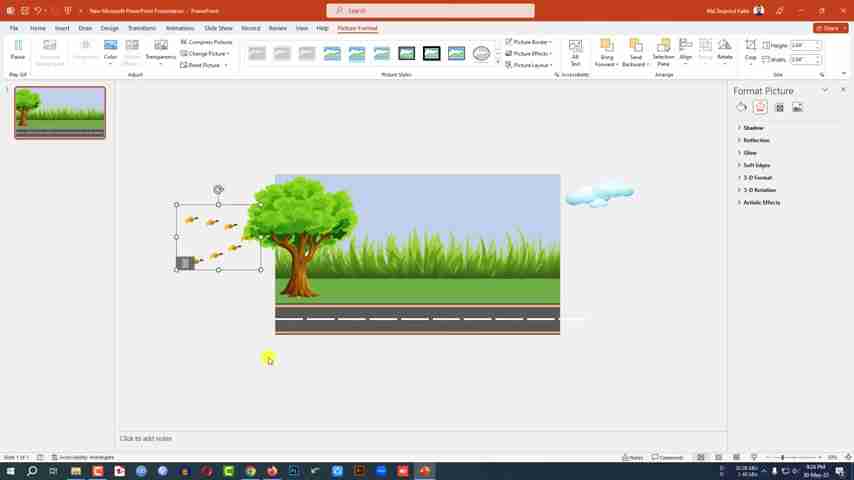The image size is (854, 480).
Task: Select the Fill & Line icon in Format Picture
Action: pyautogui.click(x=741, y=107)
